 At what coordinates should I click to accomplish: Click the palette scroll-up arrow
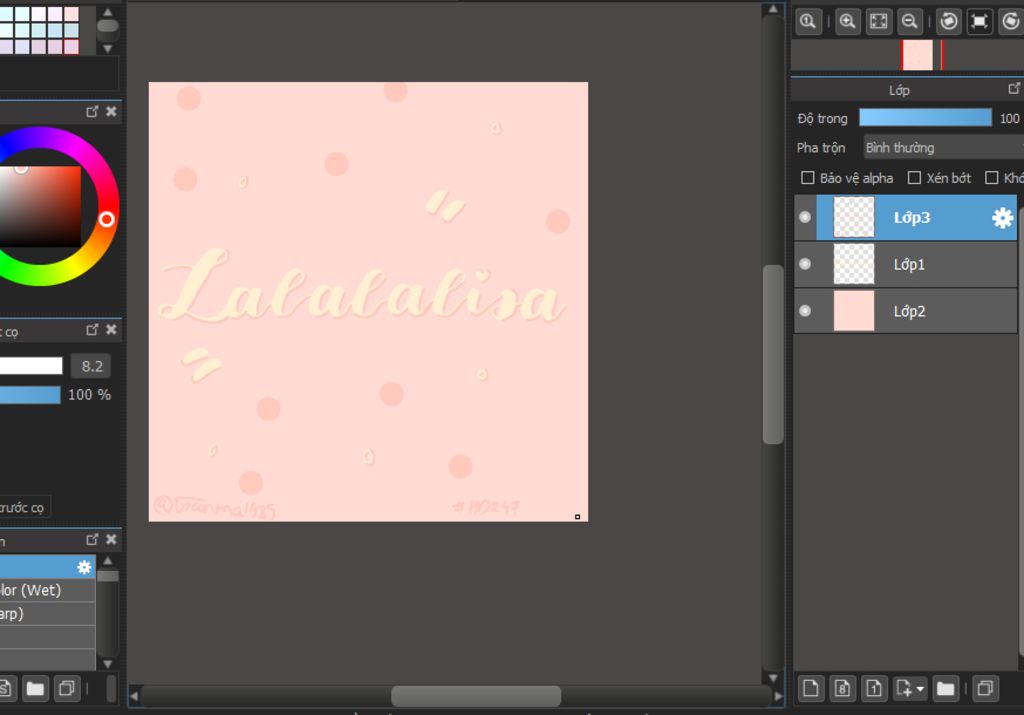pos(108,12)
